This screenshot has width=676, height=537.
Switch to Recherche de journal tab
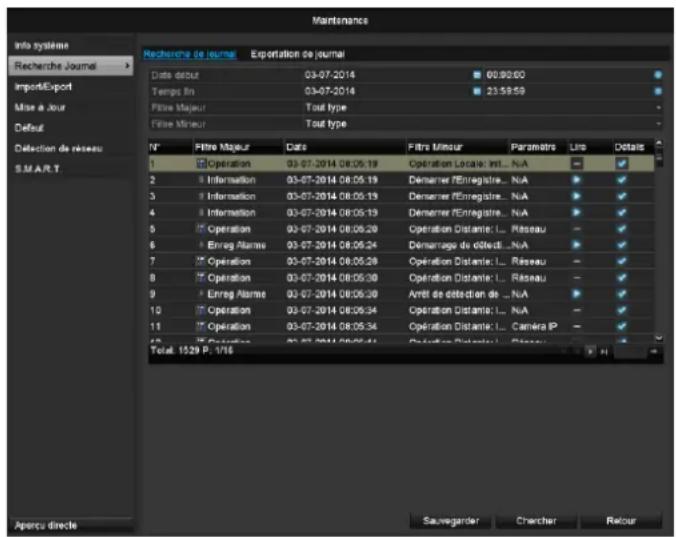[190, 54]
